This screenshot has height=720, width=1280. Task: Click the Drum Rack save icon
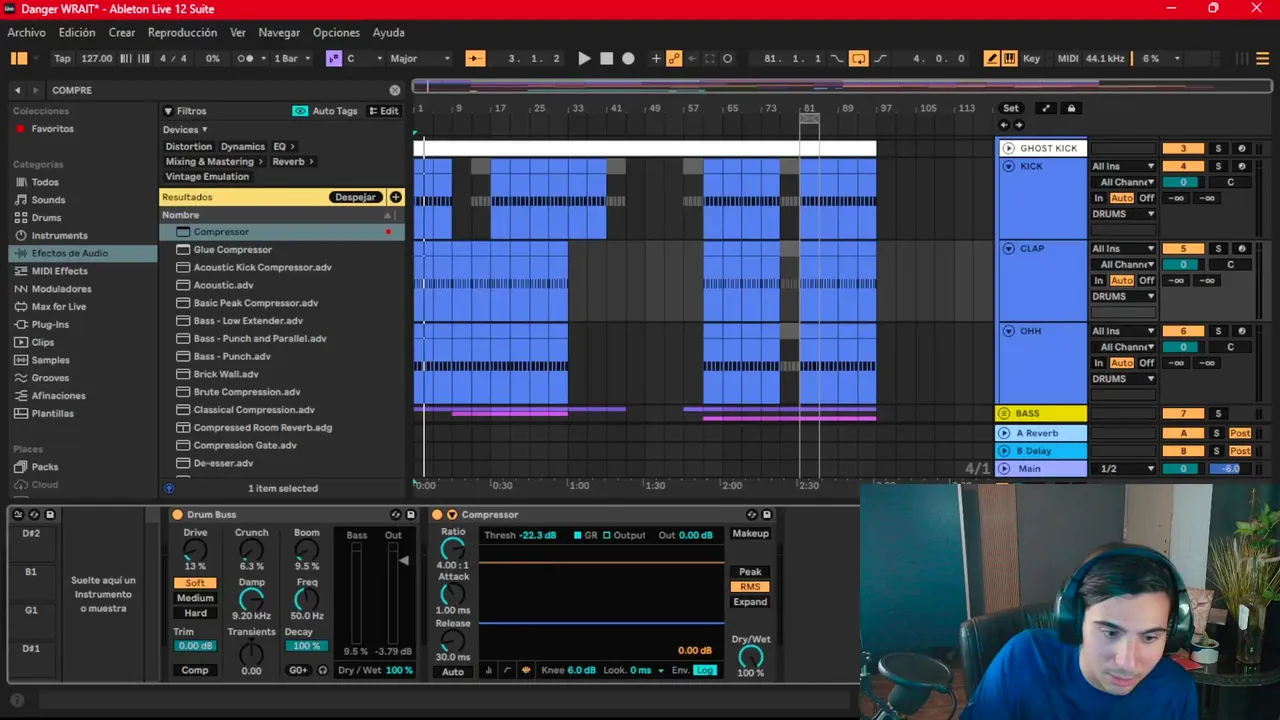(x=50, y=515)
